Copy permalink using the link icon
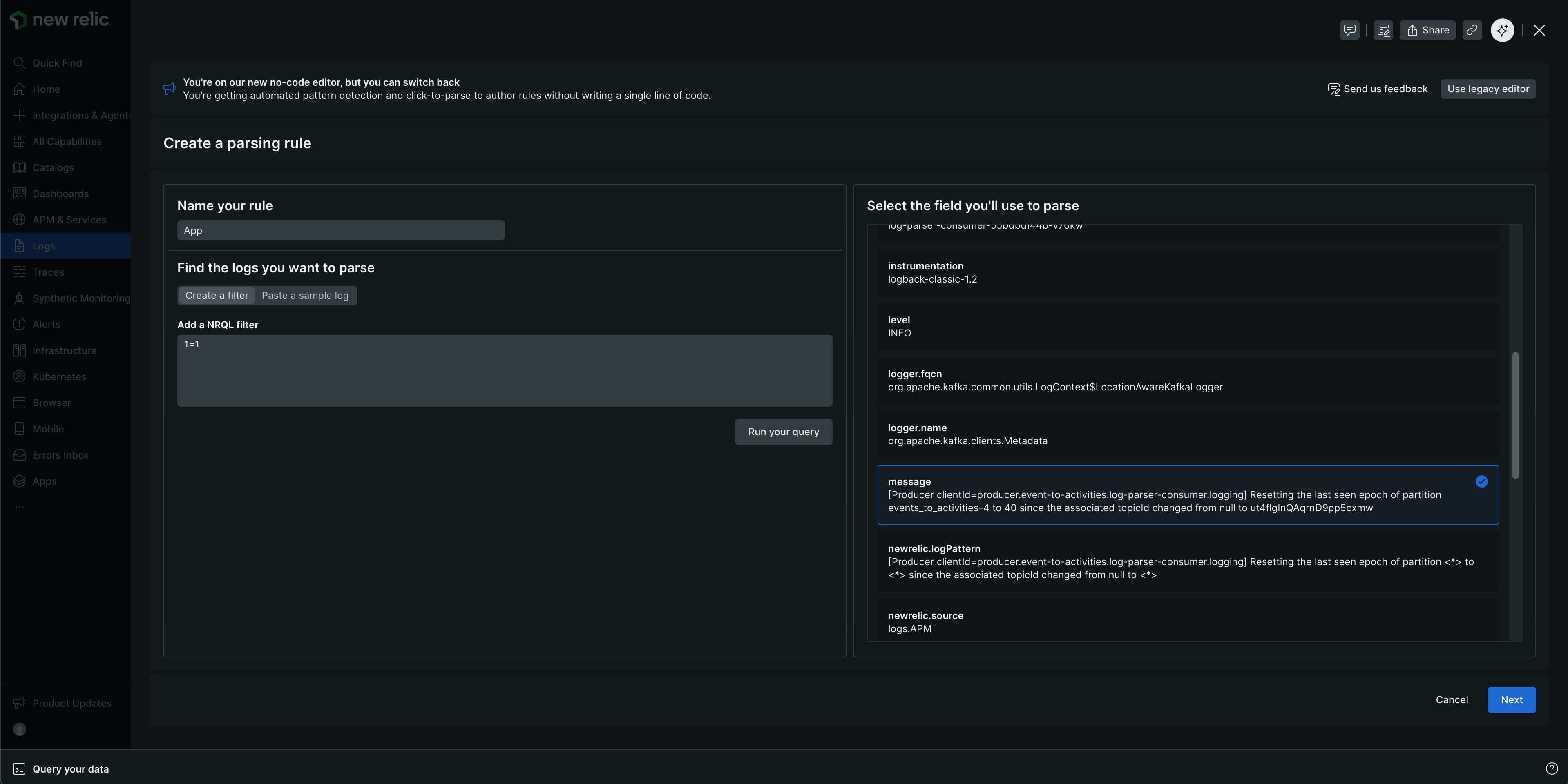The image size is (1568, 784). 1472,30
